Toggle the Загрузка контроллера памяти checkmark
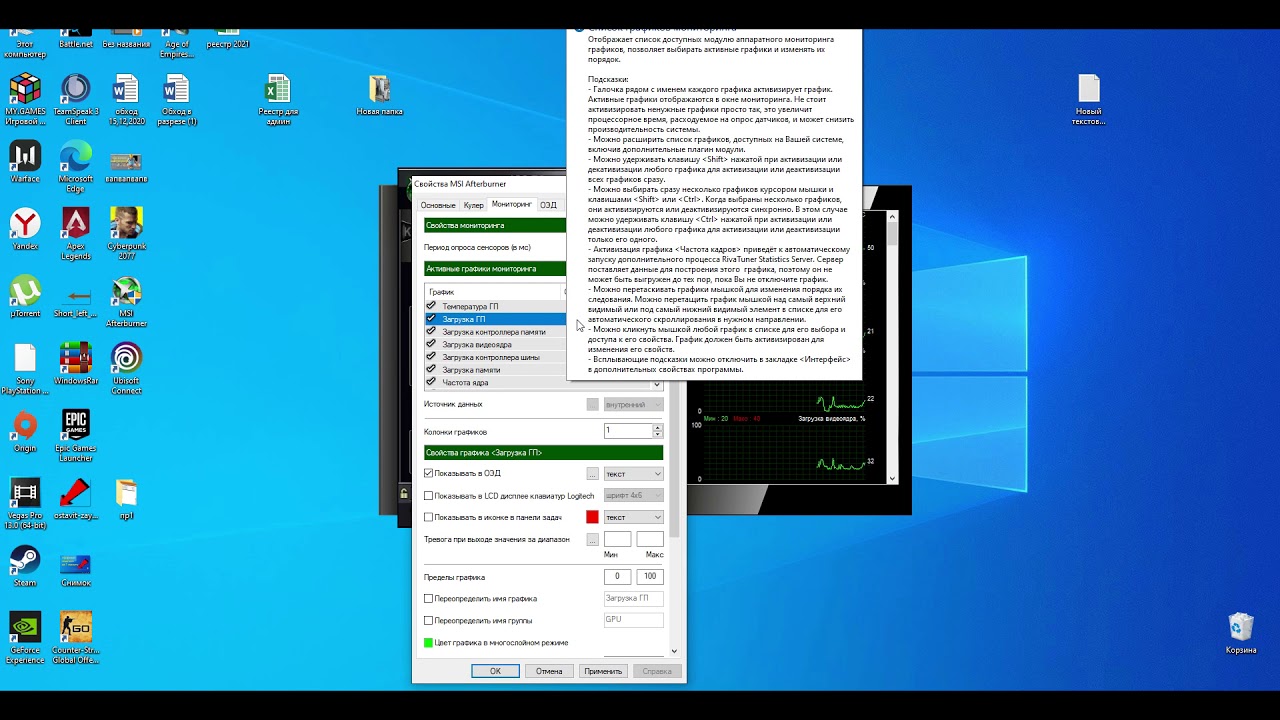This screenshot has width=1280, height=720. click(431, 331)
